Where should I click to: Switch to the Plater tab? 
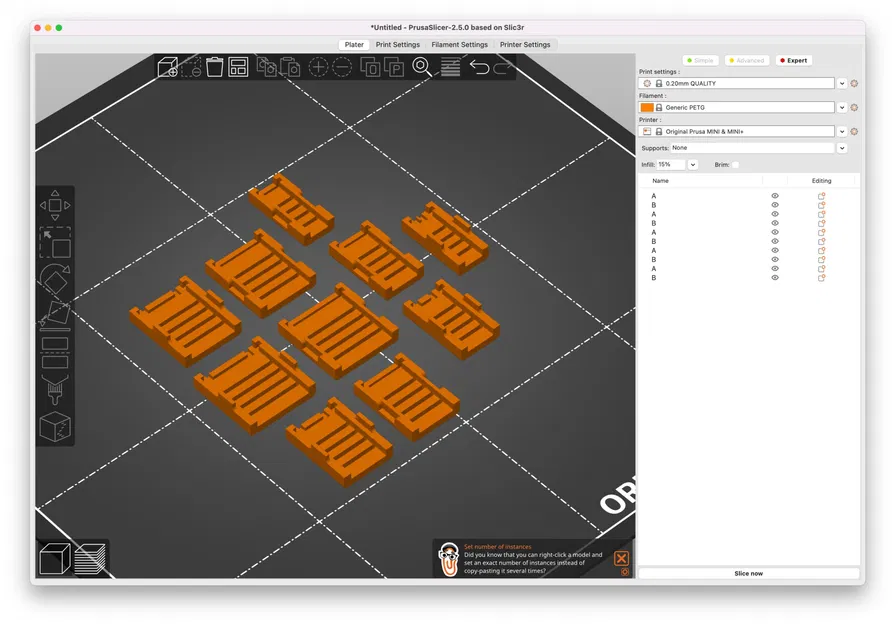tap(354, 45)
